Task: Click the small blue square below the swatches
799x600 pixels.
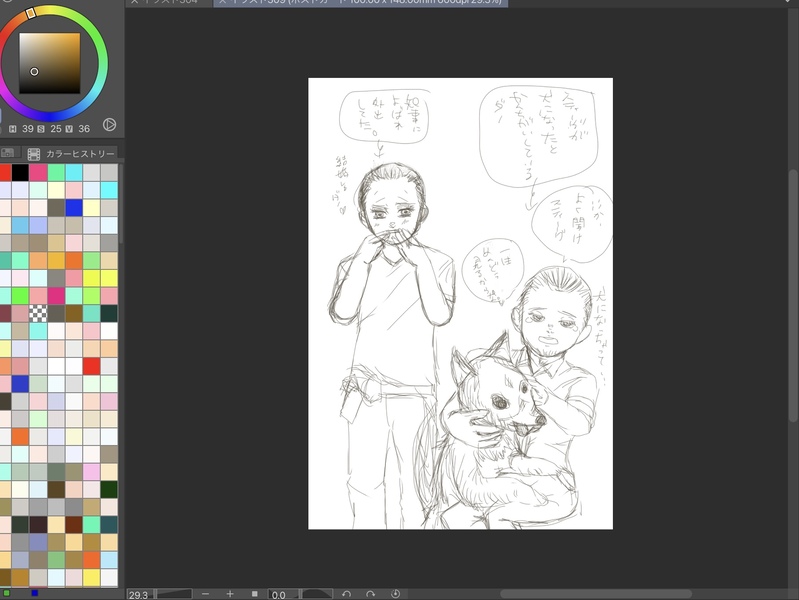Action: [35, 593]
